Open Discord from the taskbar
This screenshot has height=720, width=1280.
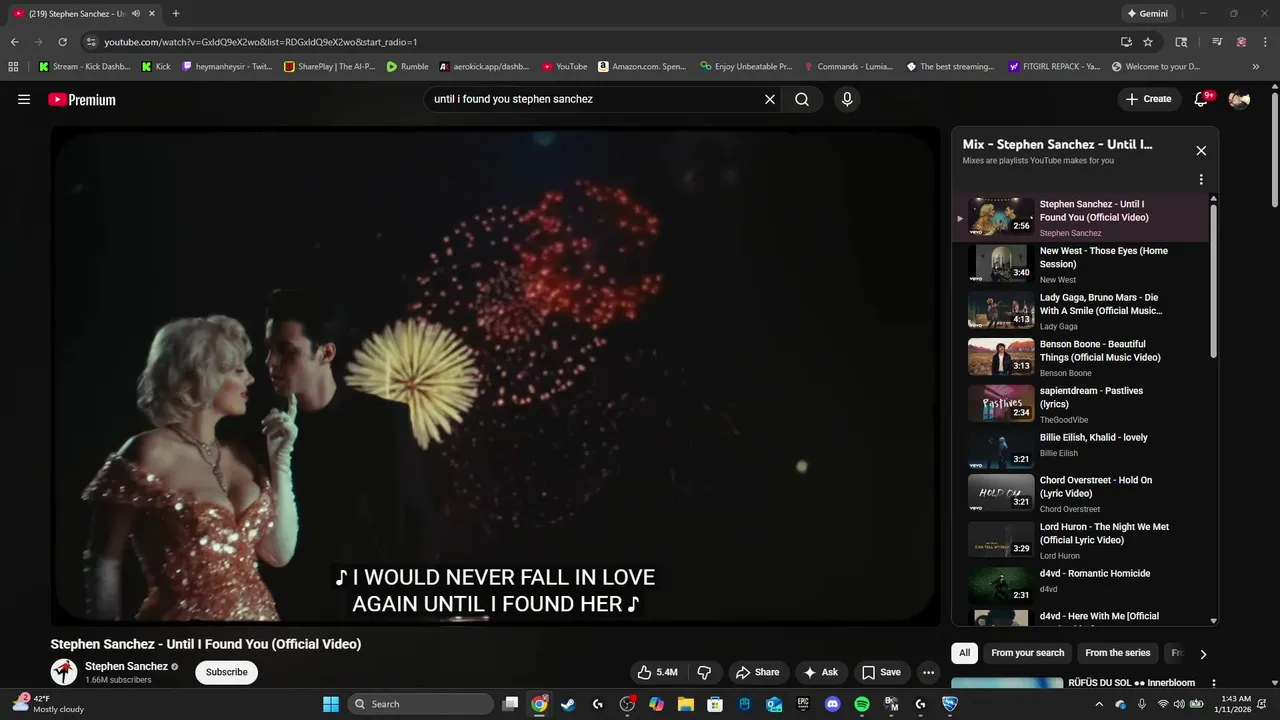[833, 704]
